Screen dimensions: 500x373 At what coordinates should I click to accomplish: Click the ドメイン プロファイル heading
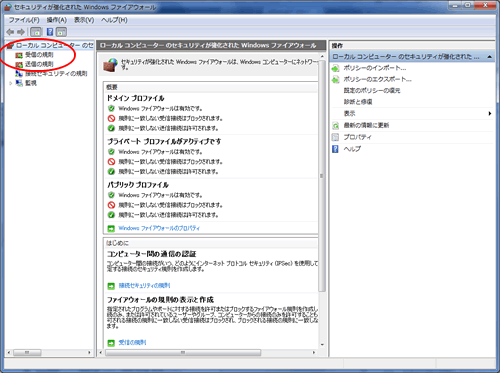pos(135,98)
